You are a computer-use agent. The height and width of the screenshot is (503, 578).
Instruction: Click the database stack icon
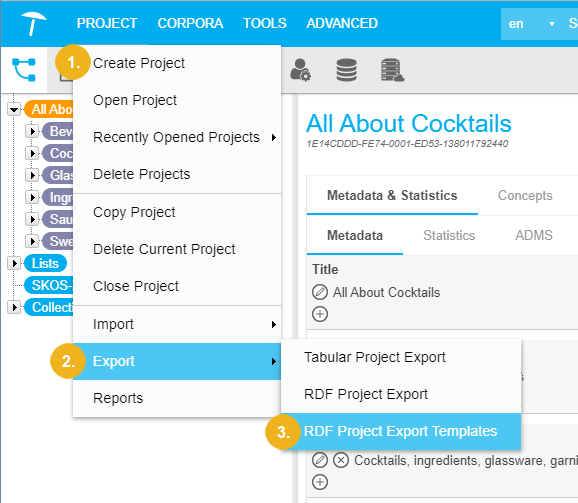(347, 70)
